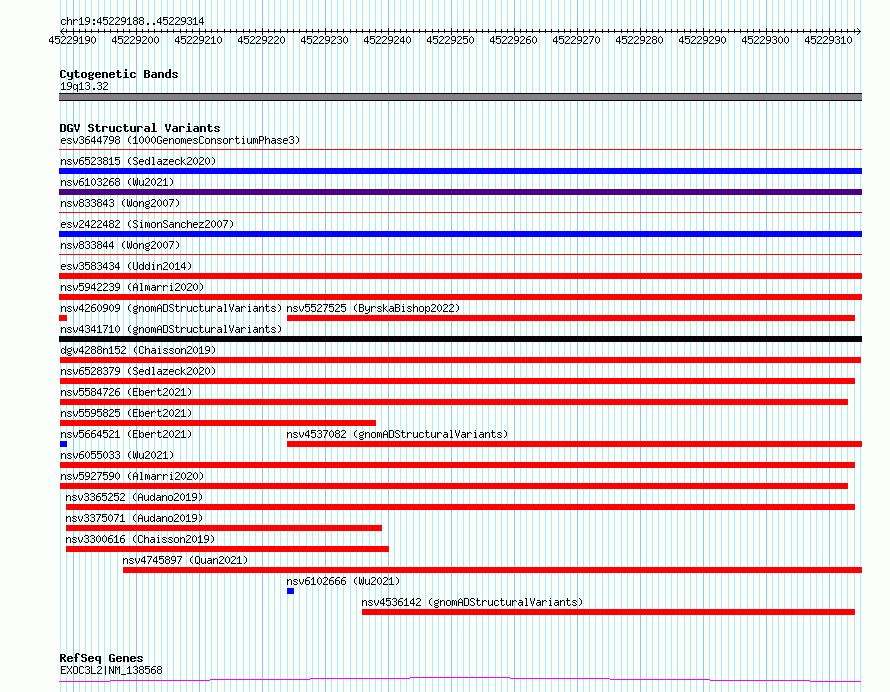Open nsv4260909 (gnomADStructuralVariants) label
The width and height of the screenshot is (890, 692).
171,308
